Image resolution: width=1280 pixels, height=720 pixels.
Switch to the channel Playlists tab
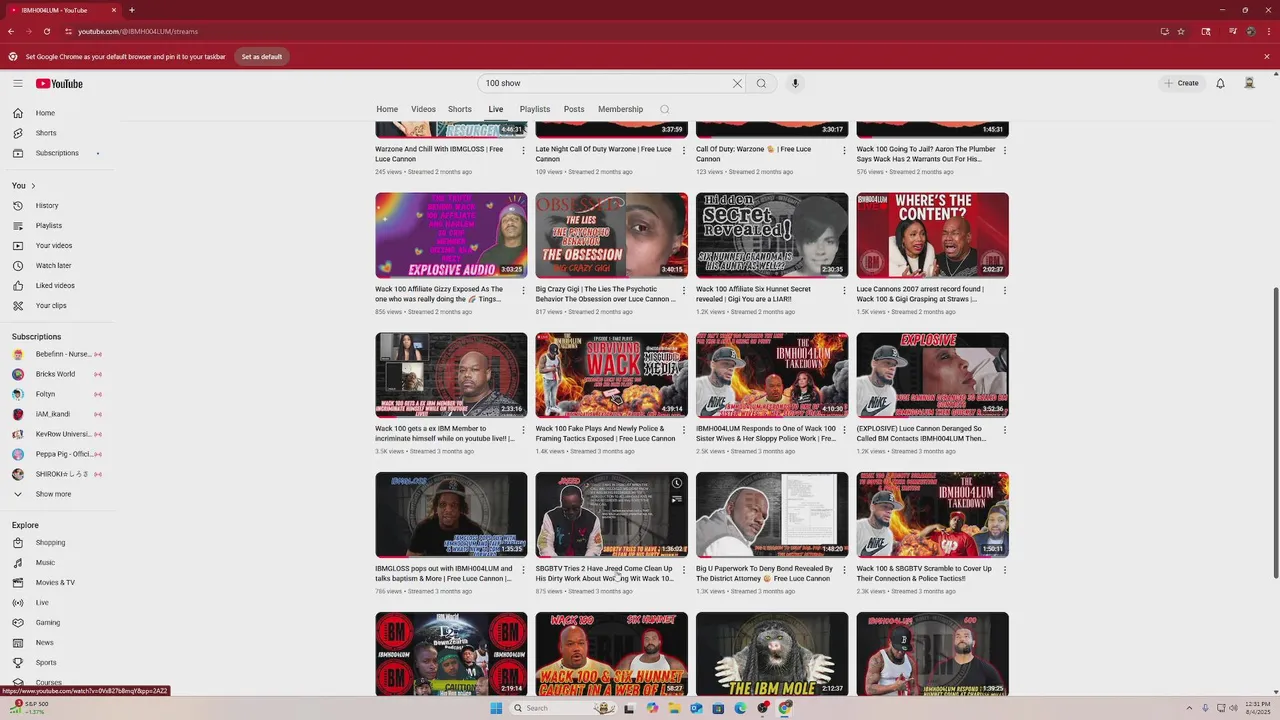[x=535, y=109]
